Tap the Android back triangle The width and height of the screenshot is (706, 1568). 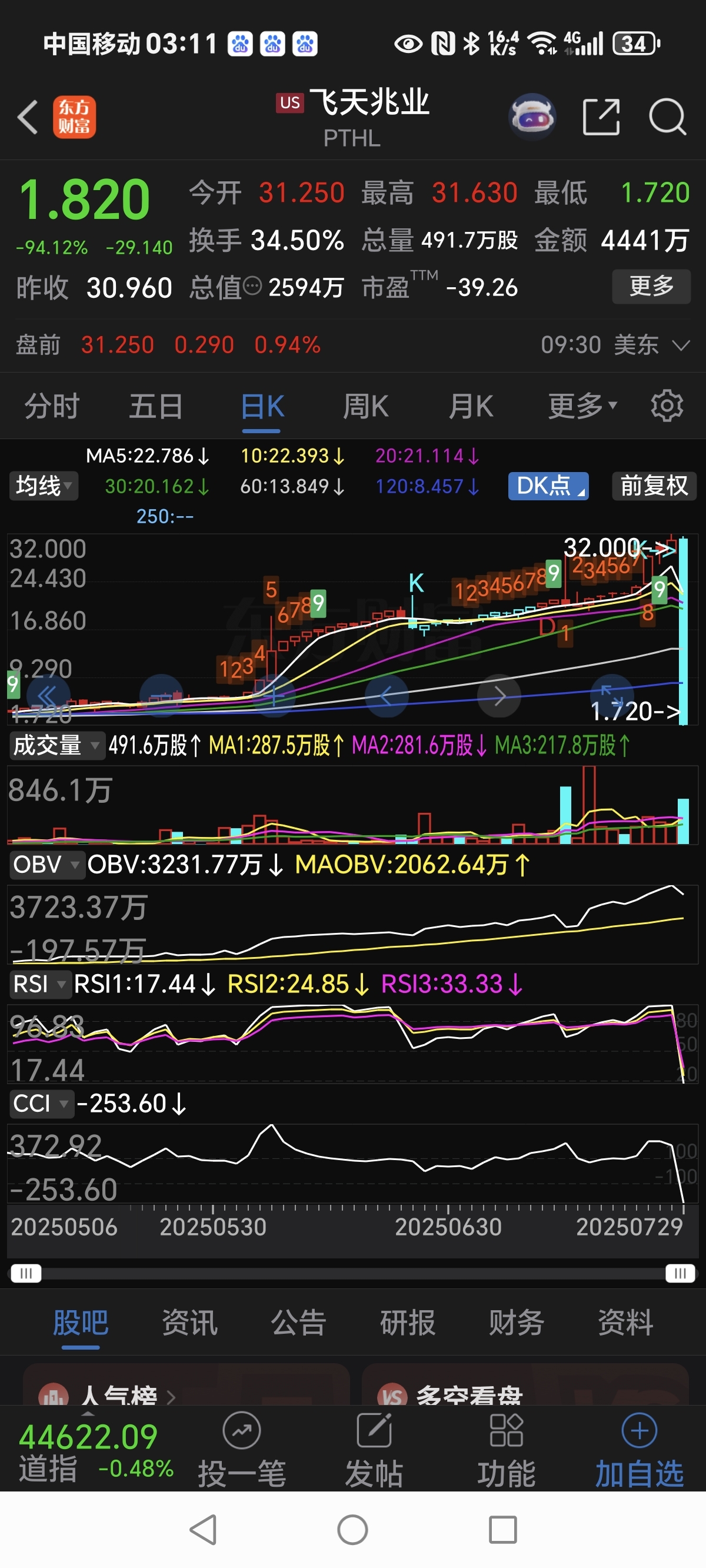204,1530
